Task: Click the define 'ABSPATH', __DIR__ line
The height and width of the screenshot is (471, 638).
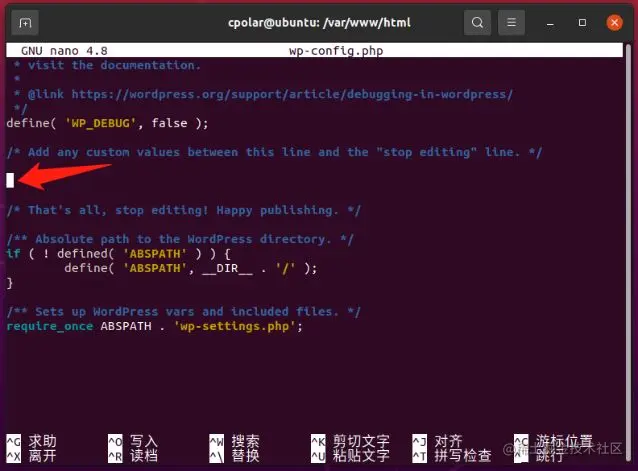Action: pos(190,268)
